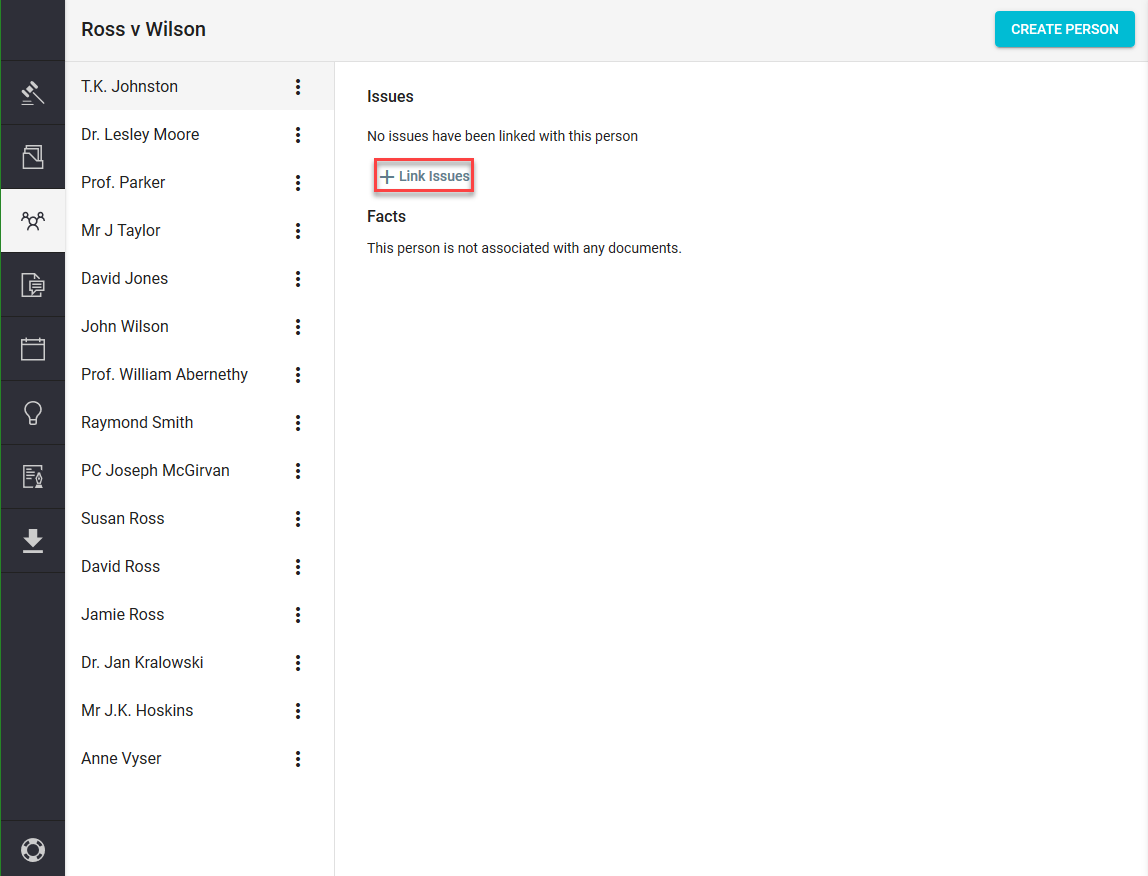The image size is (1148, 876).
Task: Open three-dot menu for T.K. Johnston
Action: [298, 87]
